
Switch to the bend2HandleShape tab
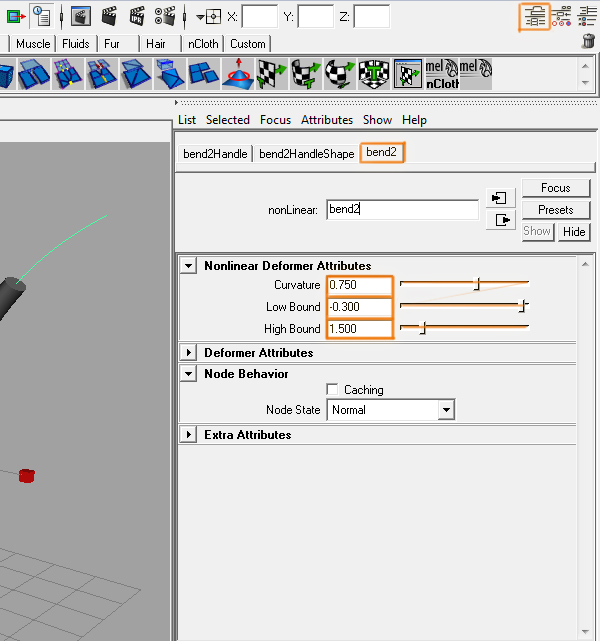(306, 154)
